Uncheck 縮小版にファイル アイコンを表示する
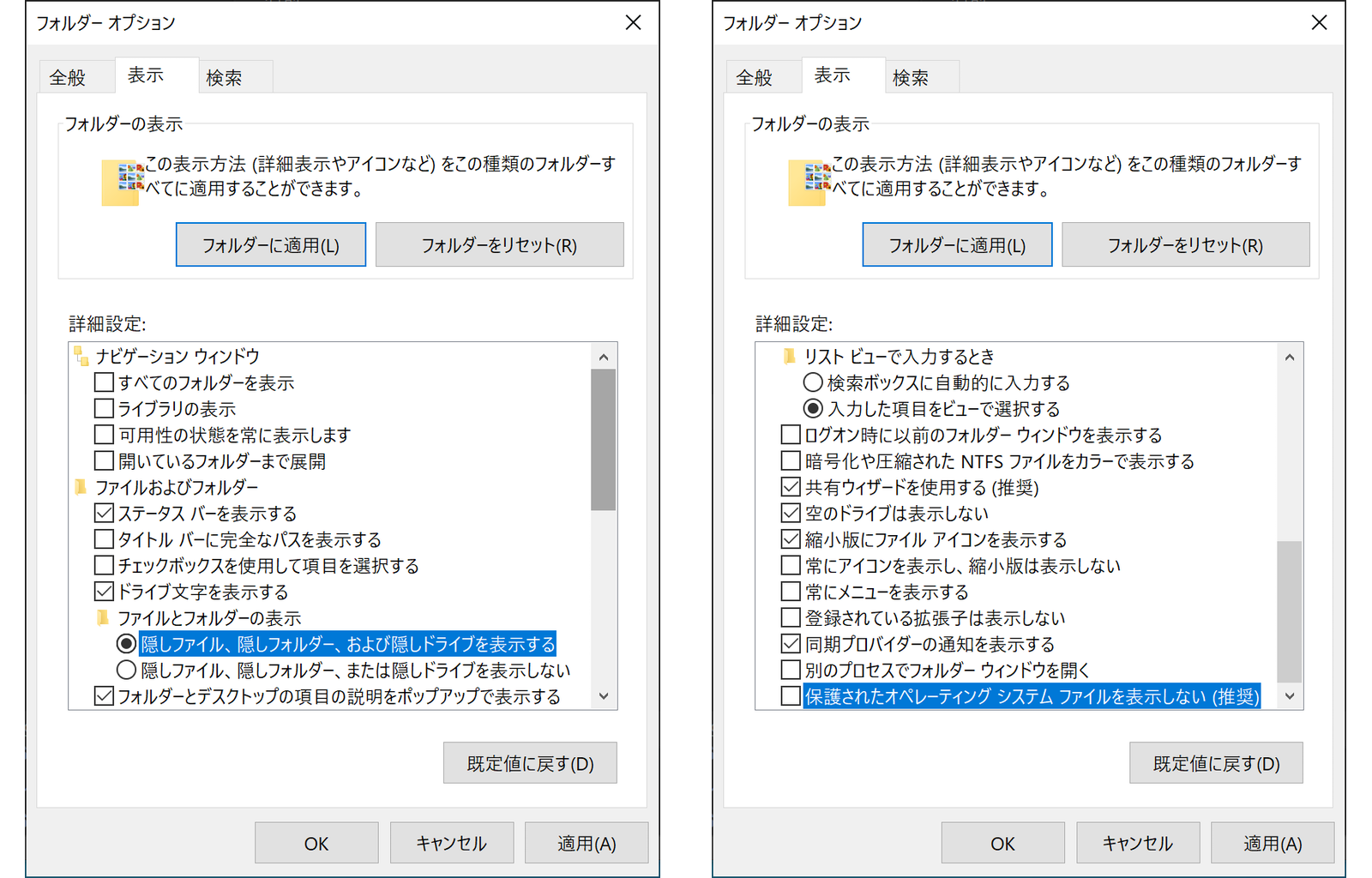The image size is (1372, 878). click(x=791, y=539)
